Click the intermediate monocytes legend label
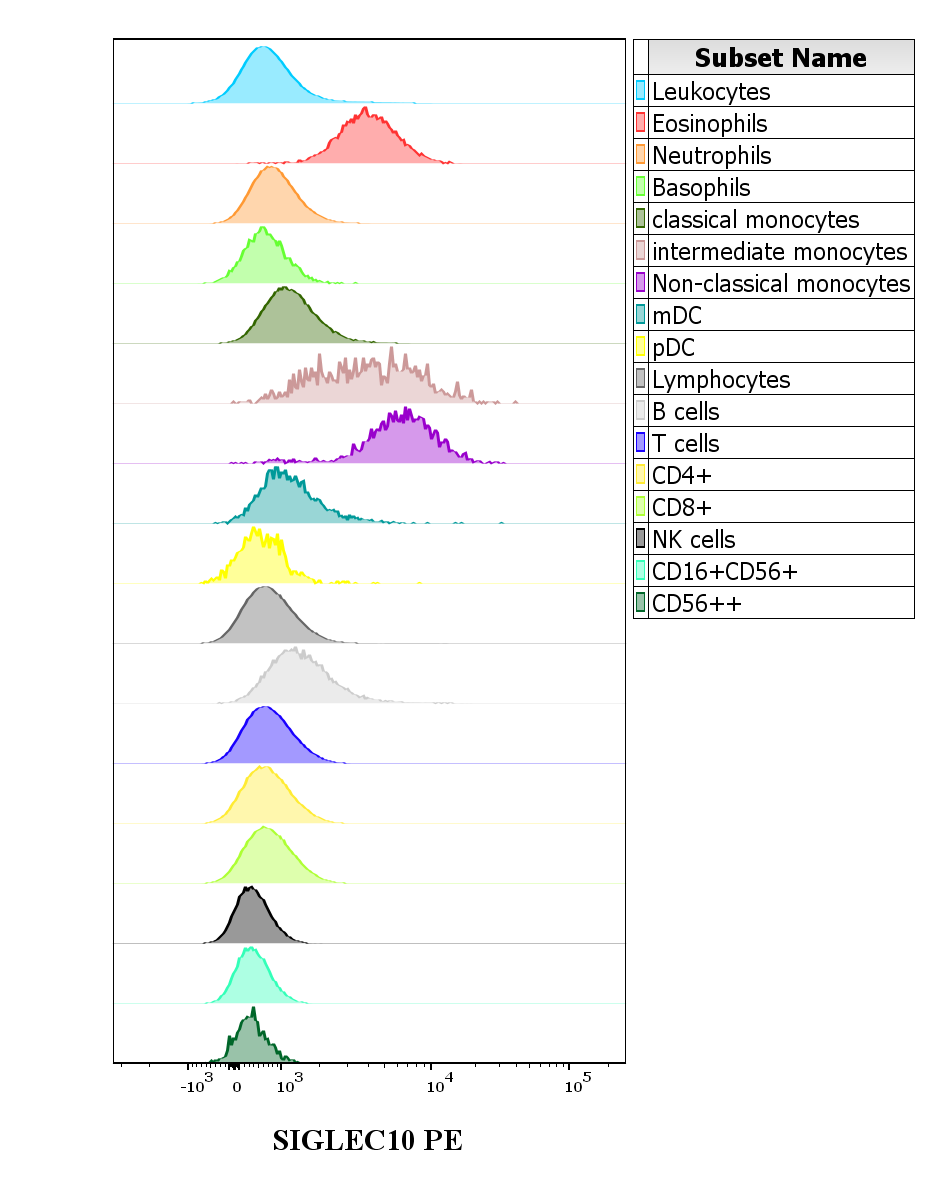935x1186 pixels. (x=779, y=251)
